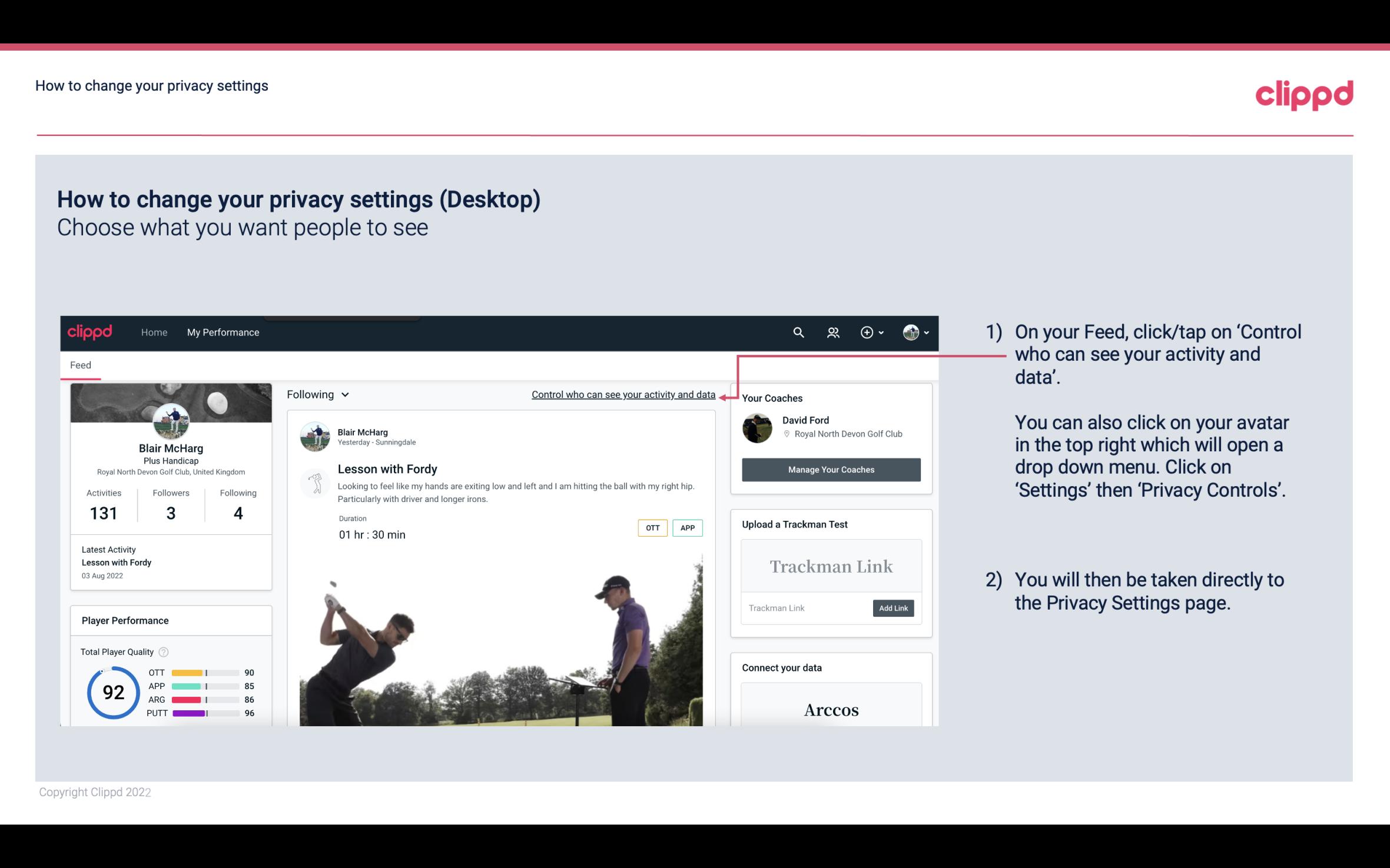Click the Total Player Quality info icon
Viewport: 1390px width, 868px height.
click(164, 651)
